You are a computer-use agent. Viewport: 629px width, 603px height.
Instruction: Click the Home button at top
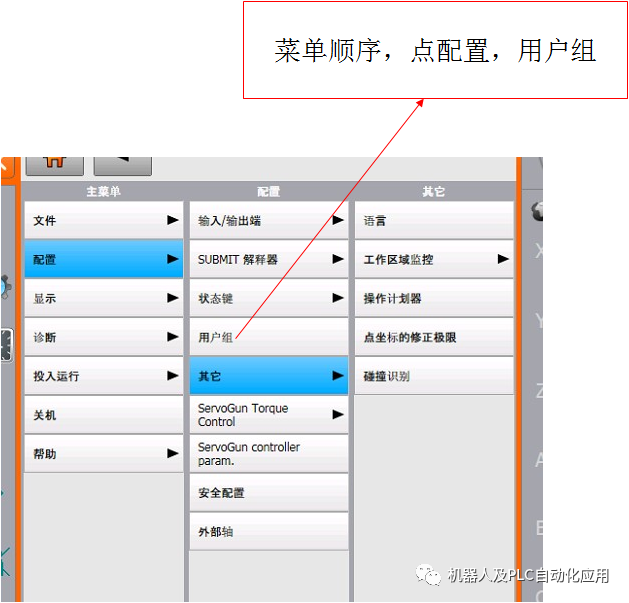click(55, 166)
